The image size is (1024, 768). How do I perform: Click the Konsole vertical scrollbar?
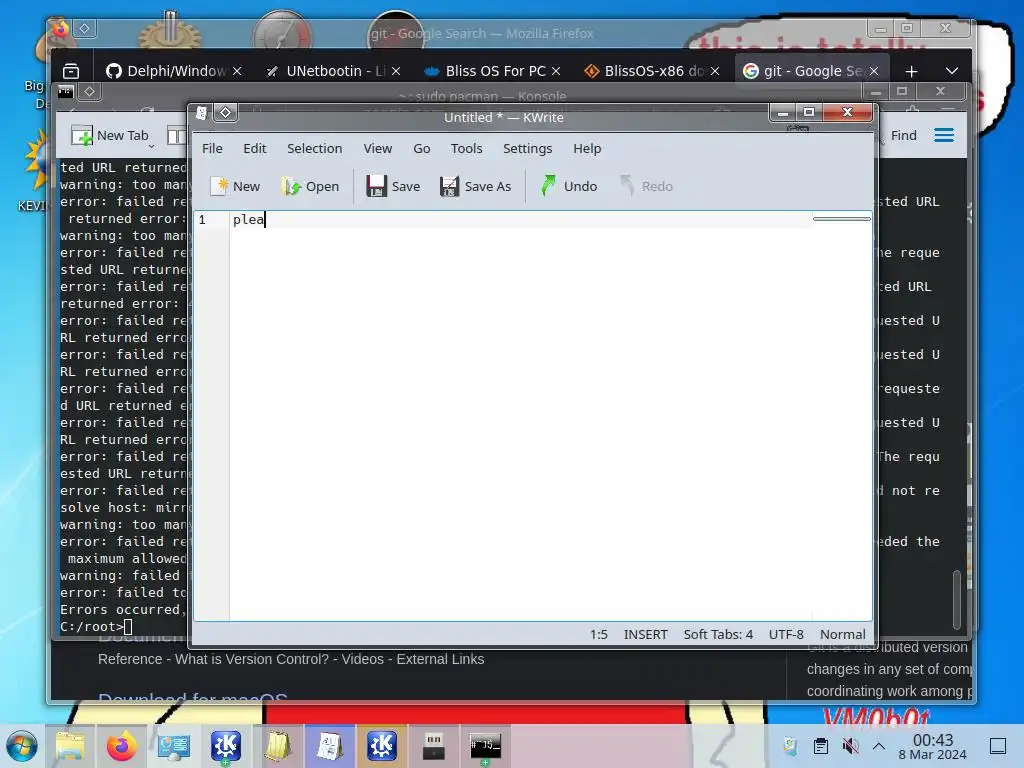click(x=957, y=600)
